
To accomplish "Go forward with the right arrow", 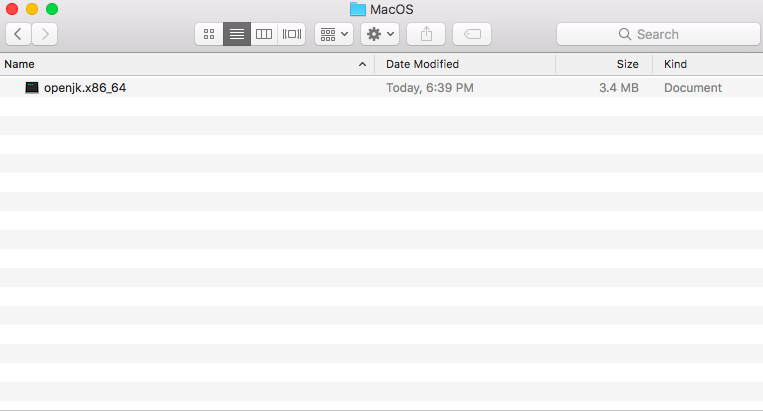I will tap(45, 34).
